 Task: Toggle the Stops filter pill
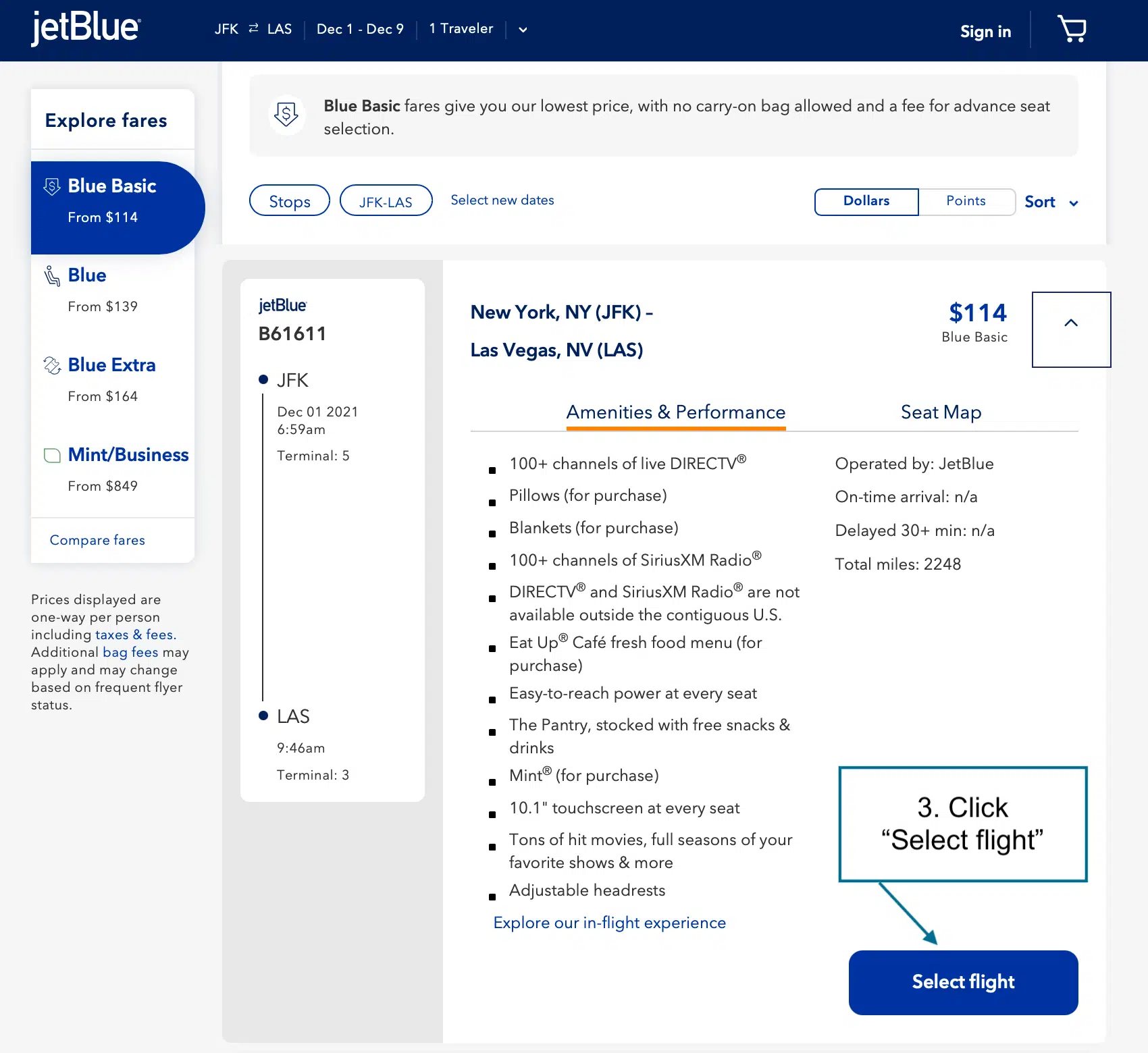(x=289, y=200)
